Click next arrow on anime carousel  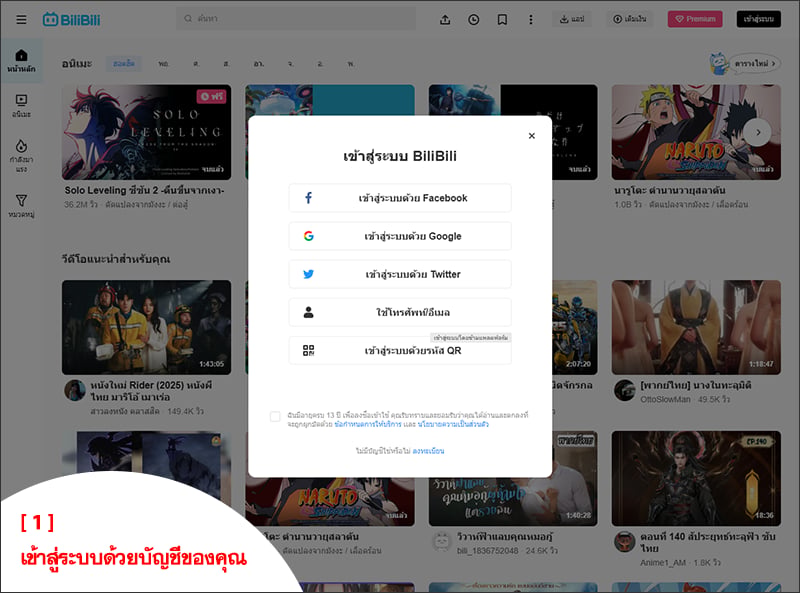[x=758, y=132]
